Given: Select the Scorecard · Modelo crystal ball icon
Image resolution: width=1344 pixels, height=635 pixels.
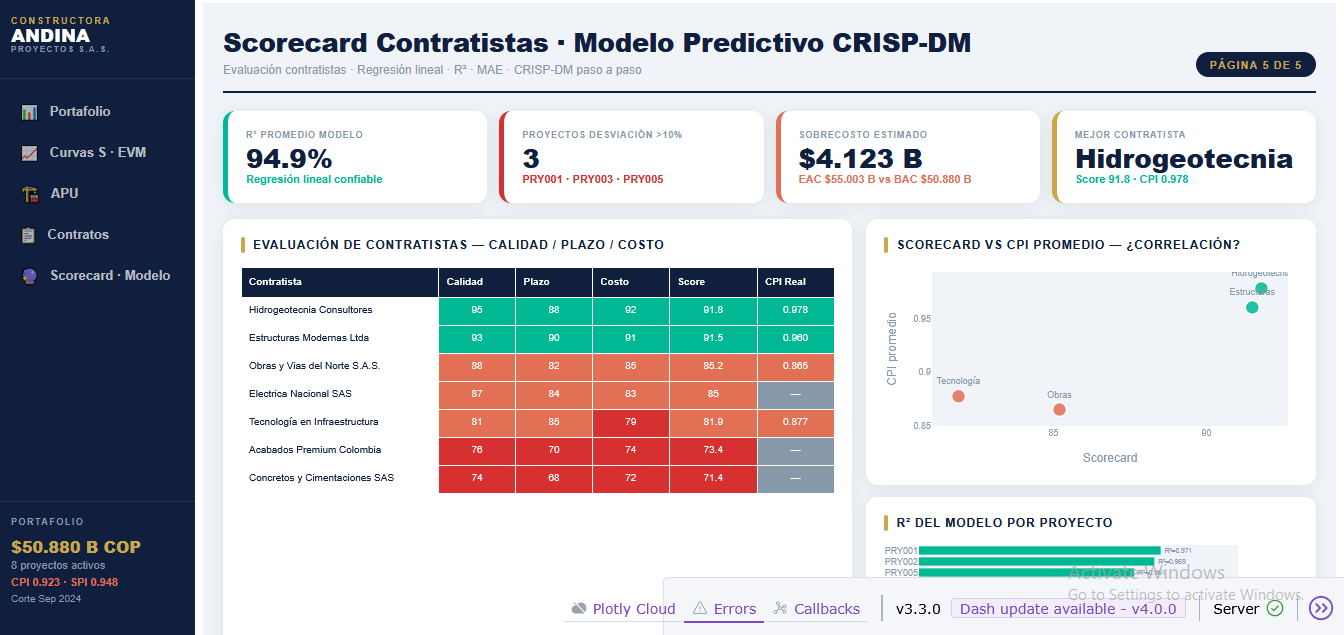Looking at the screenshot, I should click(31, 275).
